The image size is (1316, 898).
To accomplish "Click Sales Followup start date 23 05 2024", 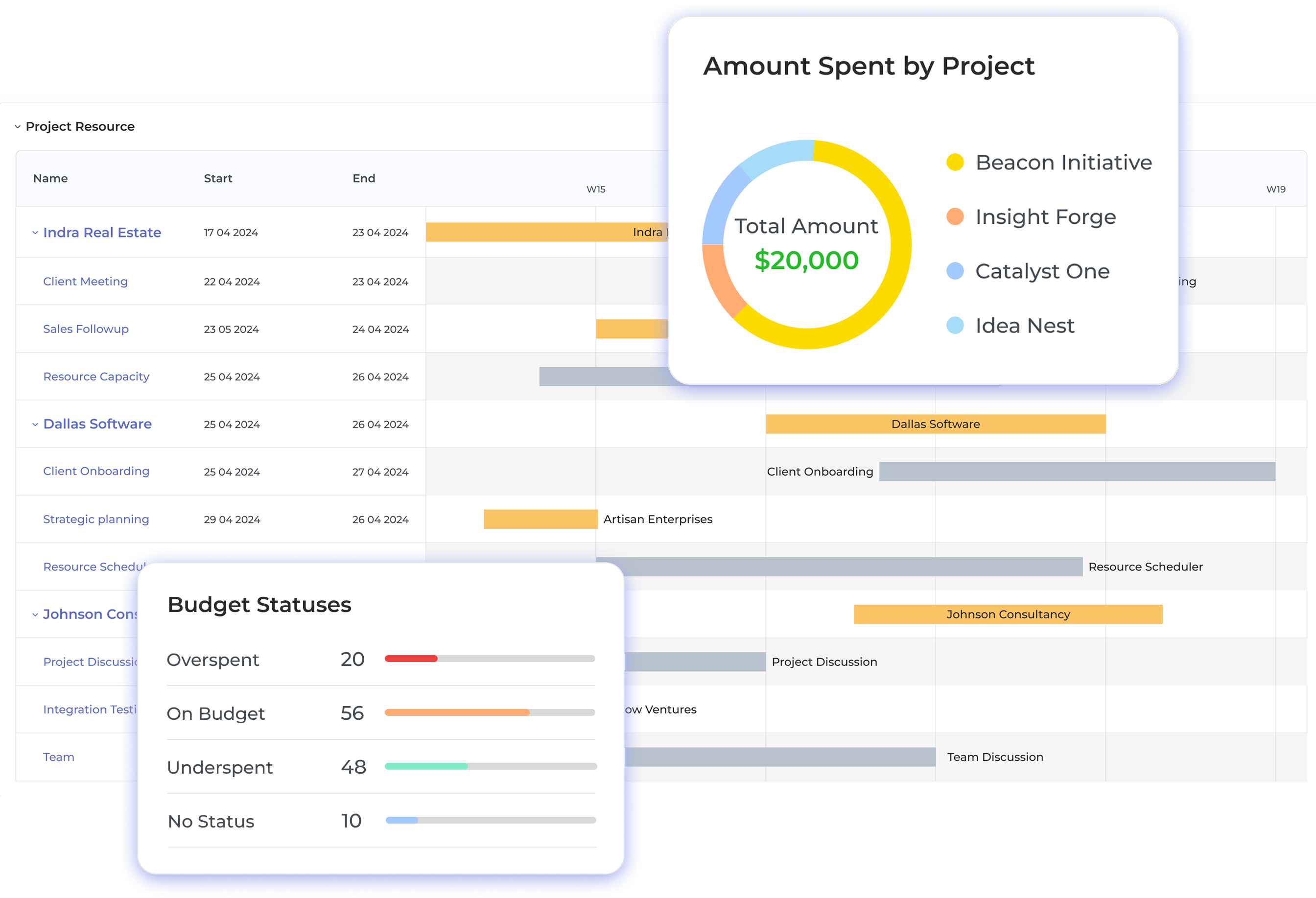I will 232,330.
